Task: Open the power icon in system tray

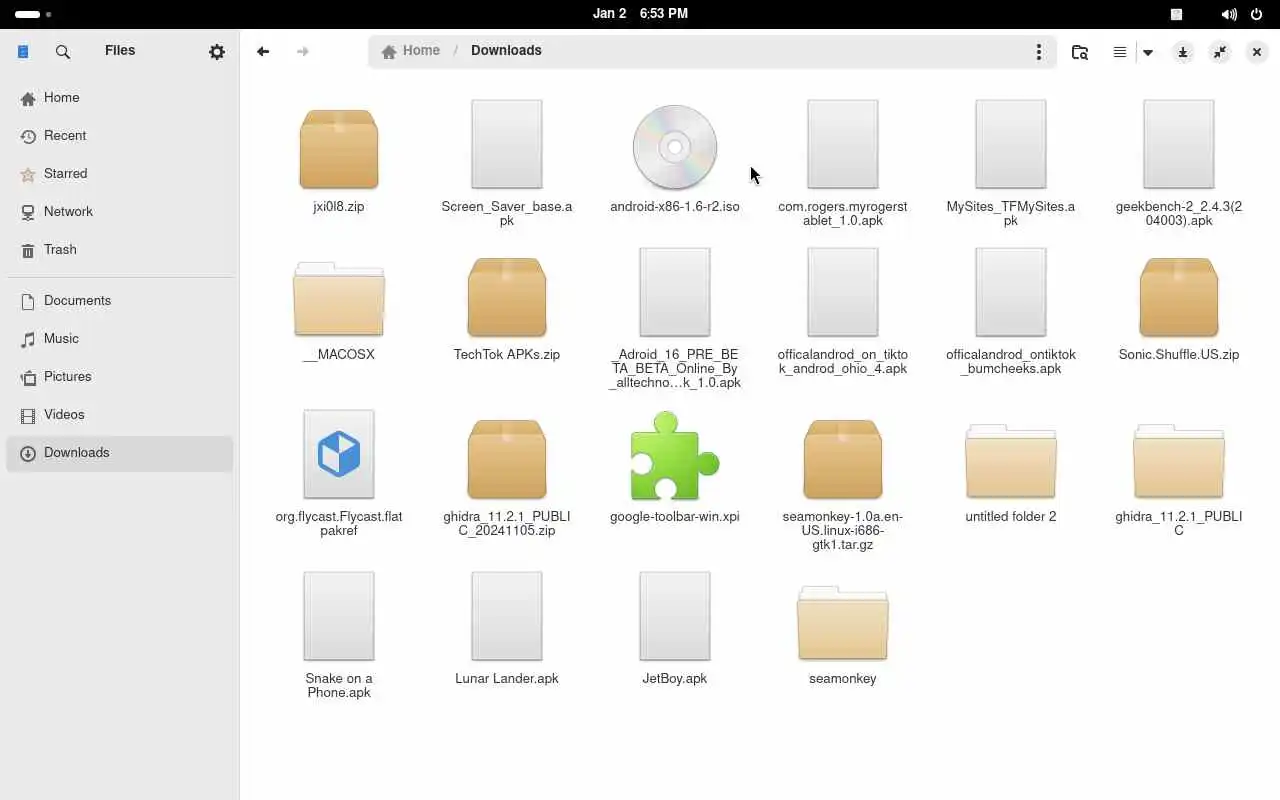Action: [1257, 14]
